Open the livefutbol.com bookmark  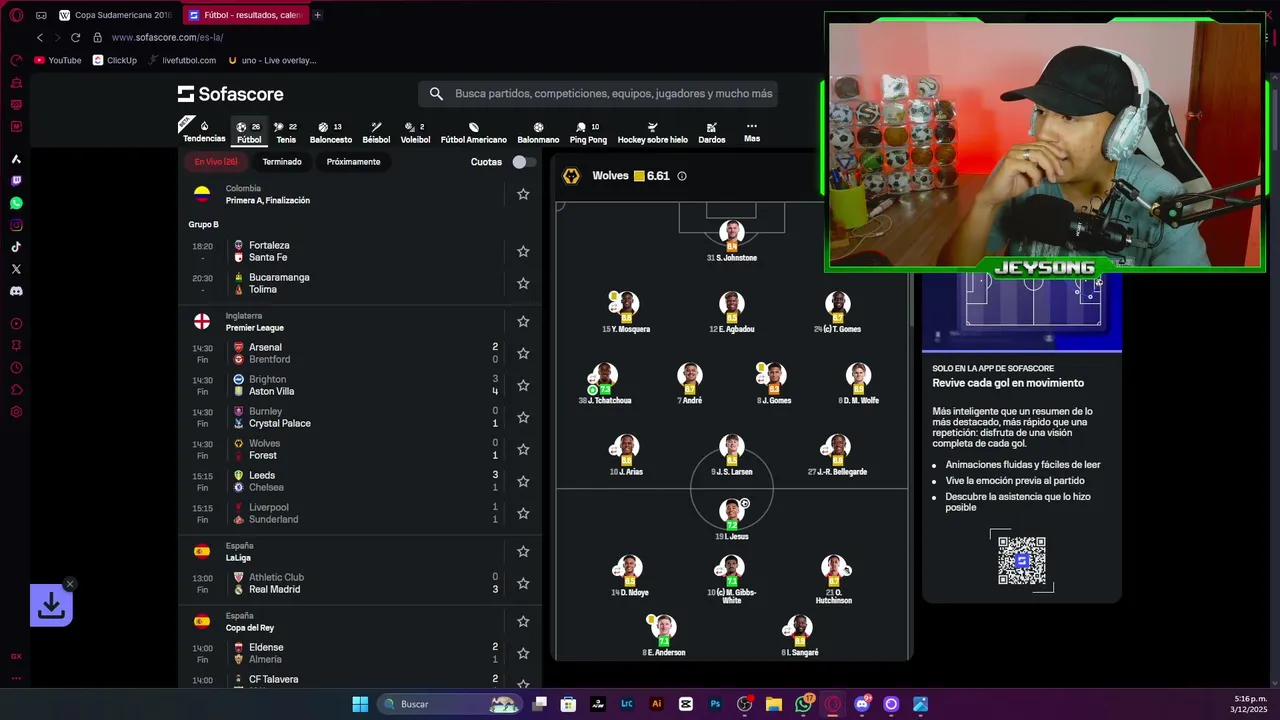[x=182, y=60]
